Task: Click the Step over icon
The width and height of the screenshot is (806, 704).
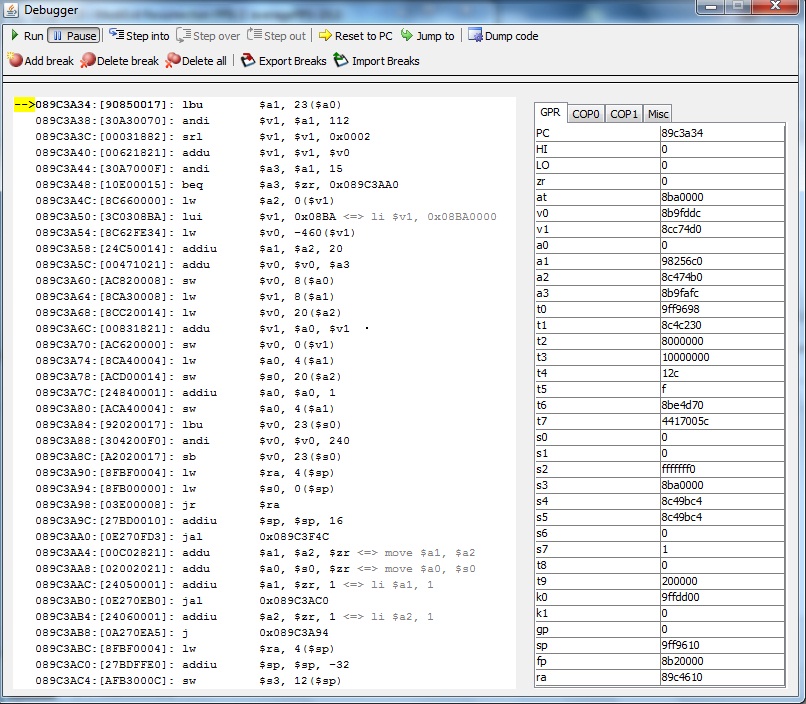Action: pos(183,36)
